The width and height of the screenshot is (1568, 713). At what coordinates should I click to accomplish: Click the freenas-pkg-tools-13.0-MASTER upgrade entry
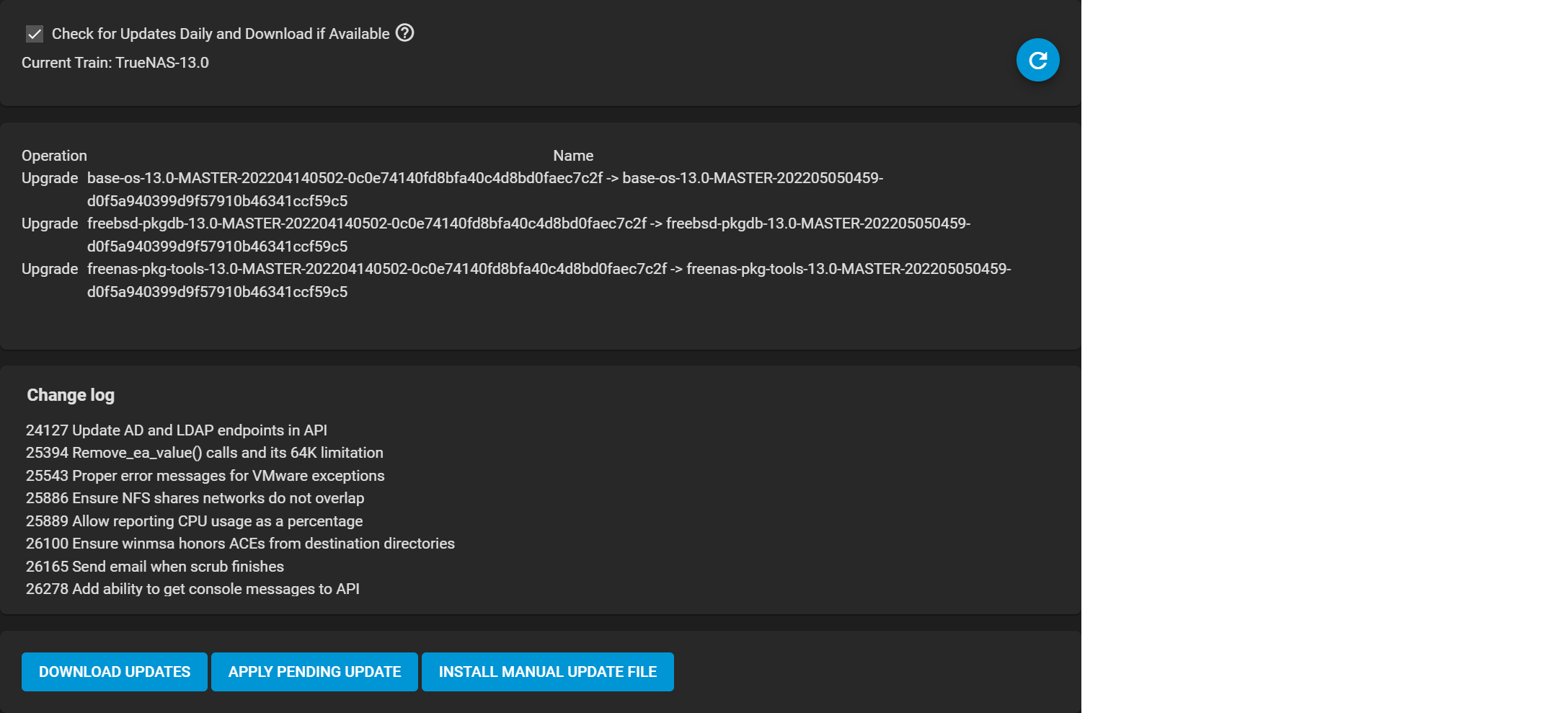point(549,280)
